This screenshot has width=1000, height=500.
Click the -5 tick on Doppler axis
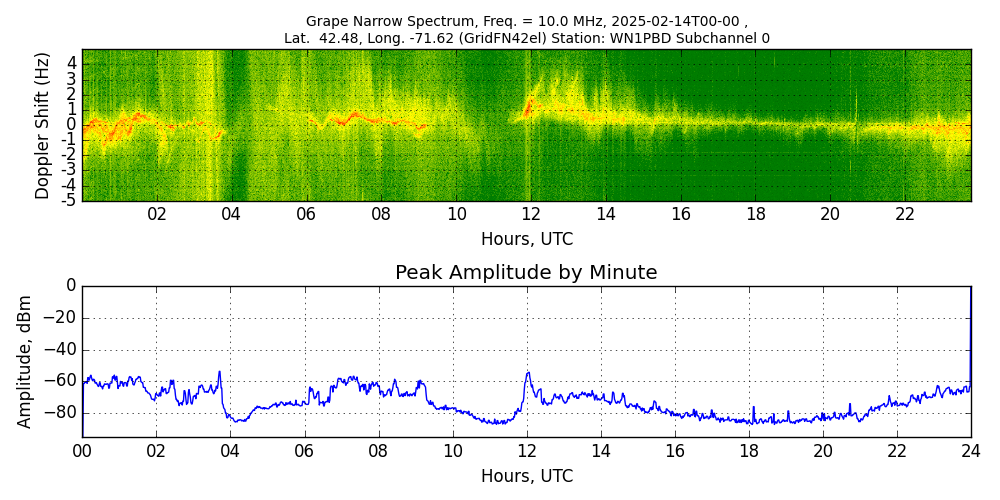pyautogui.click(x=70, y=200)
